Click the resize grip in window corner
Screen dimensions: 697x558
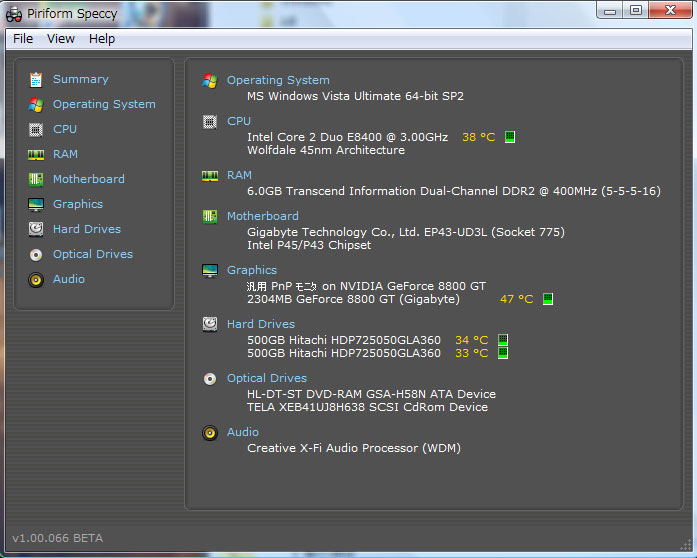686,545
